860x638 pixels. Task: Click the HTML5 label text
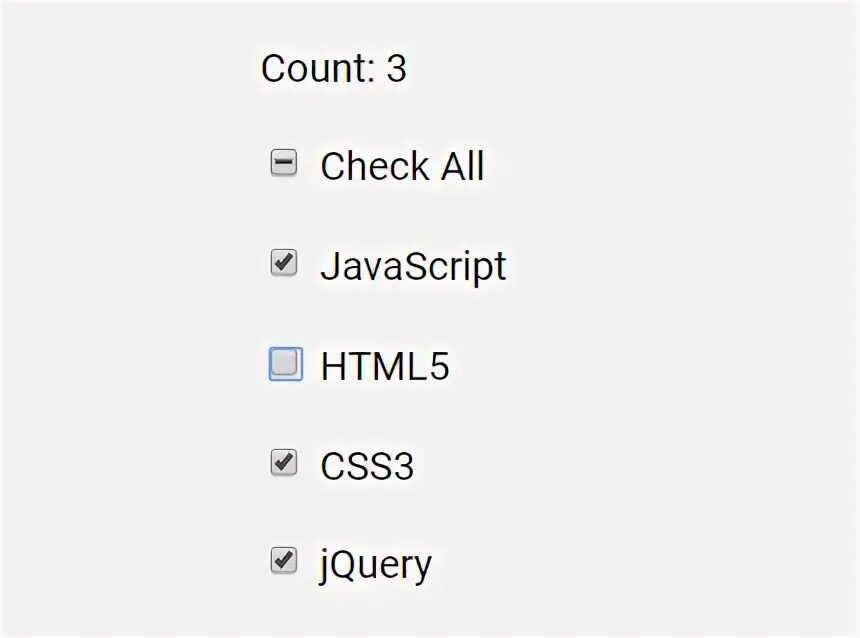tap(385, 366)
